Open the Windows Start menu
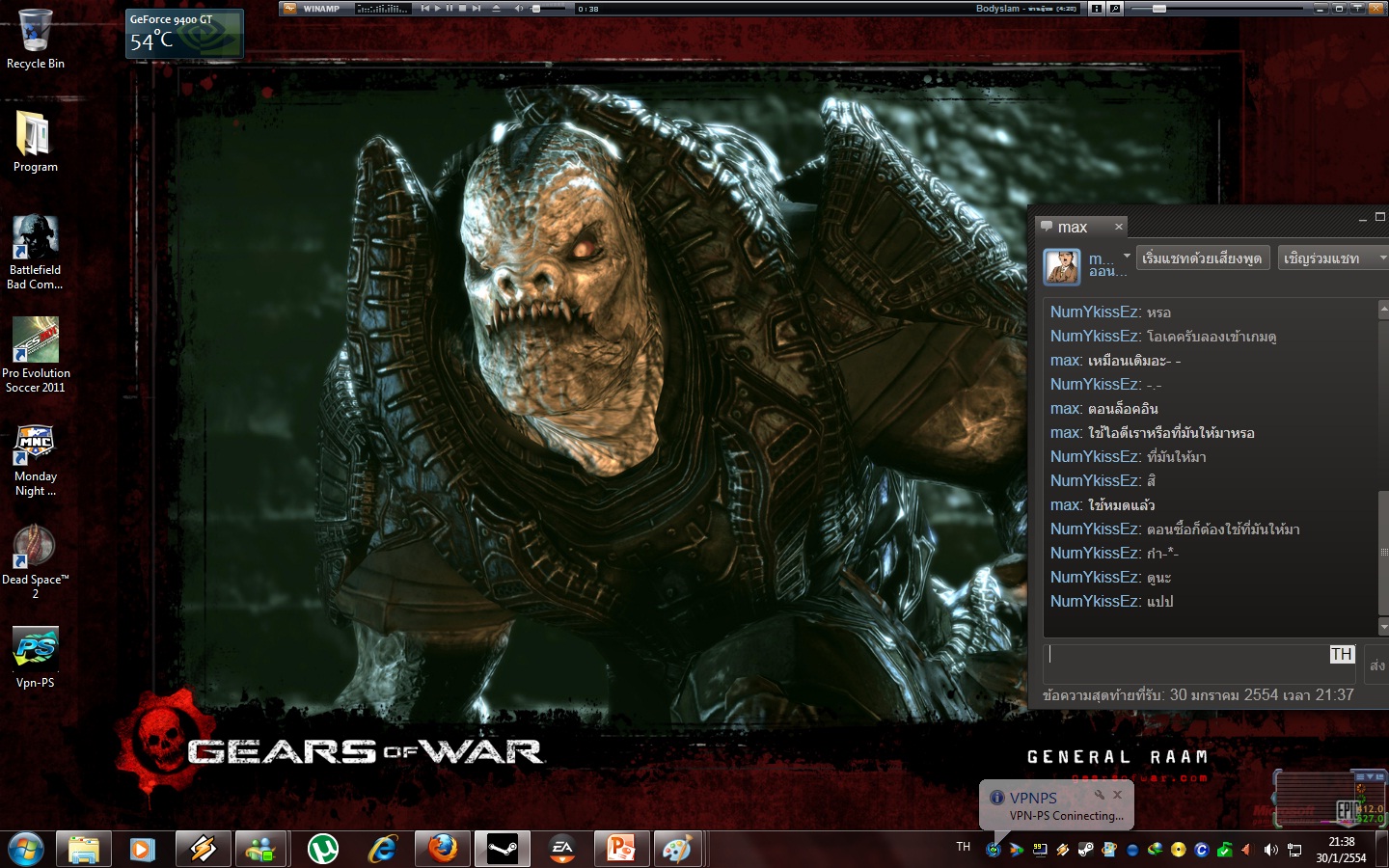Screen dimensions: 1389x868 [x=26, y=850]
